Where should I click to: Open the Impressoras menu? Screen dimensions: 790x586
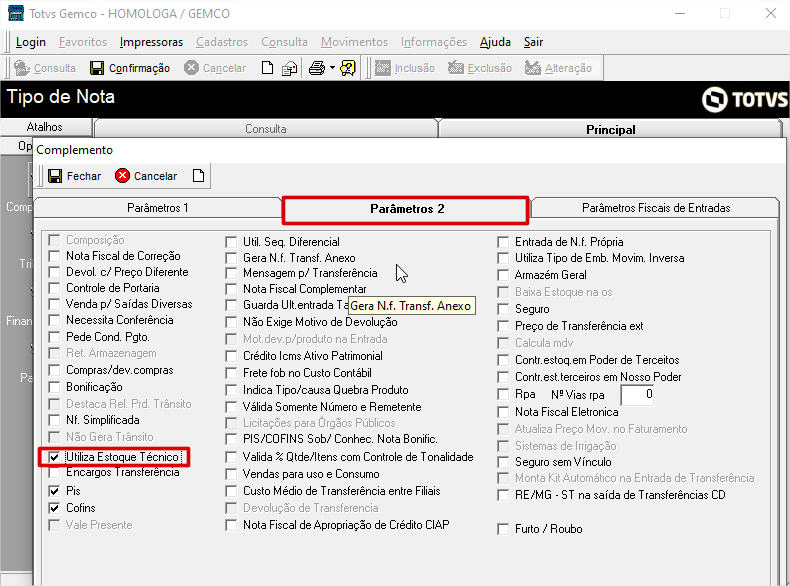(x=151, y=42)
